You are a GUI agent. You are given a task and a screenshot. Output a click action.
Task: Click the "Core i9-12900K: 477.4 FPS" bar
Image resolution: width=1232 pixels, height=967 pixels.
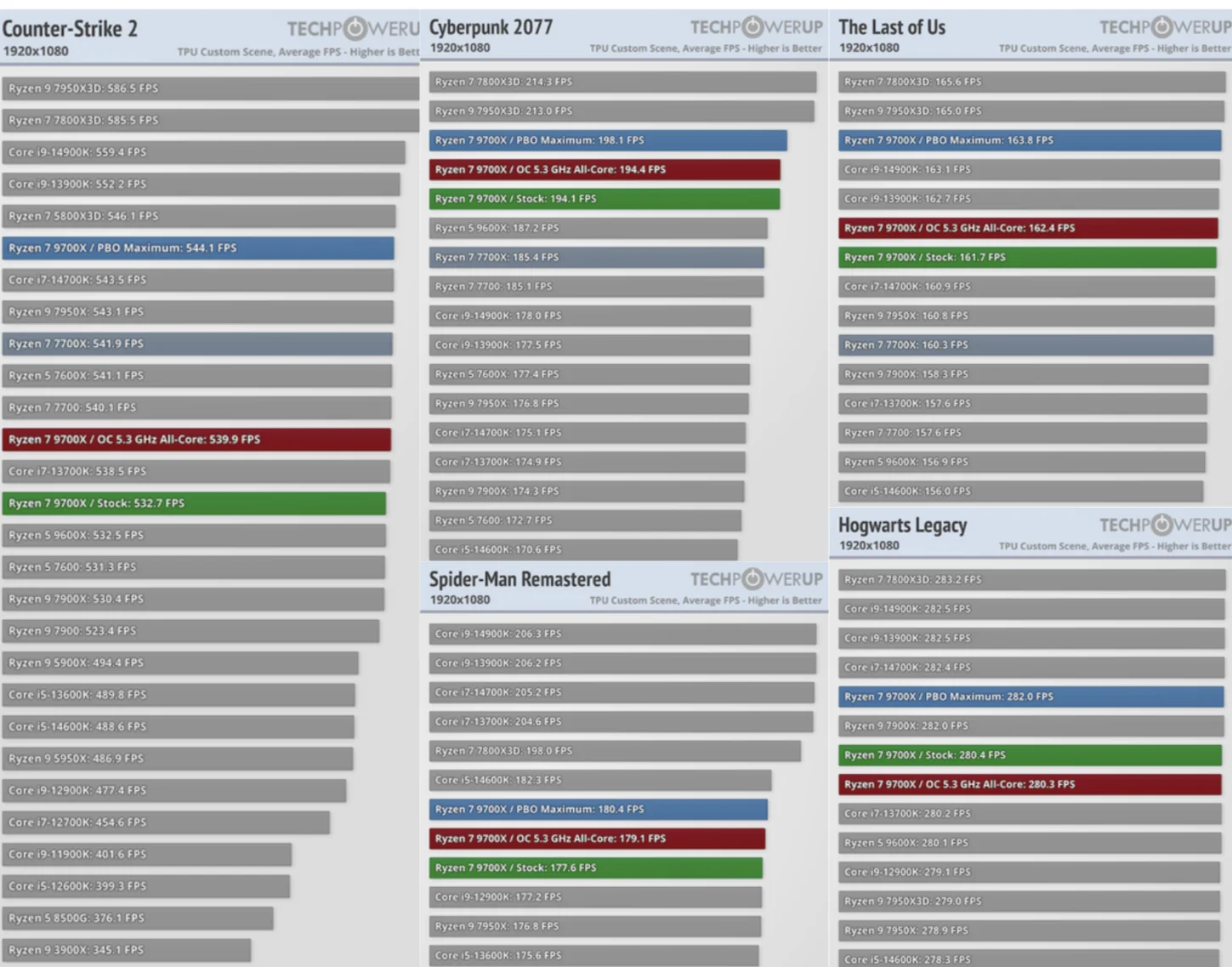[x=174, y=790]
